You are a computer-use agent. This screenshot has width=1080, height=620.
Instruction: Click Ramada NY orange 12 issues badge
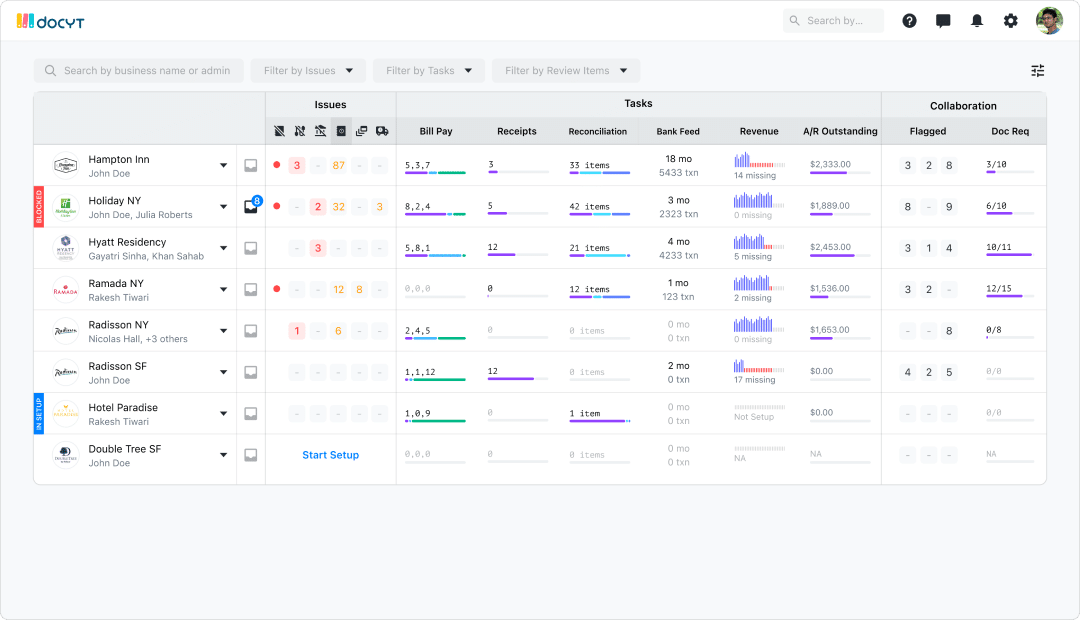[338, 289]
